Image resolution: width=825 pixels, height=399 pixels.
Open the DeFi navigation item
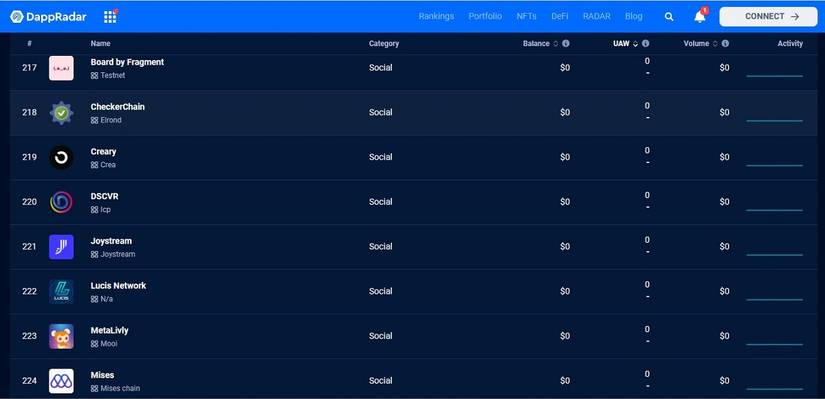(x=560, y=16)
